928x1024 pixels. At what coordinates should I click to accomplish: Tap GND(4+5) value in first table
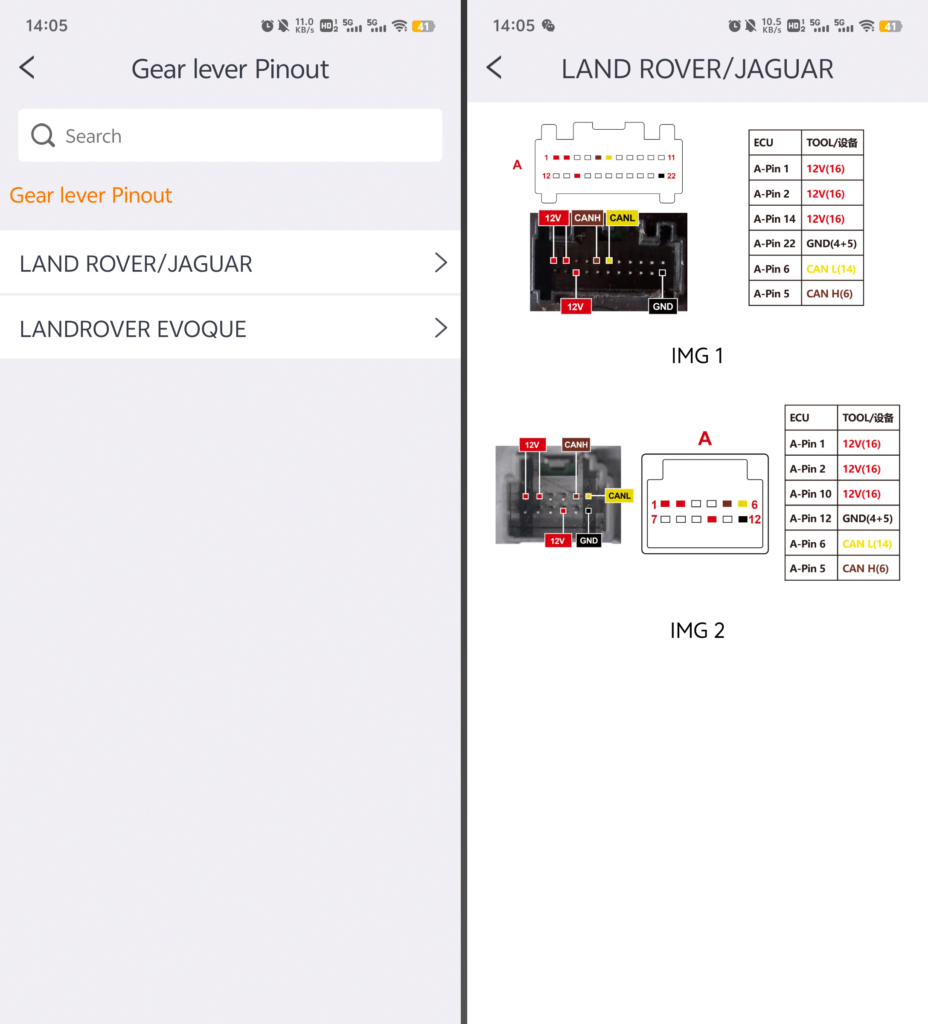point(831,244)
